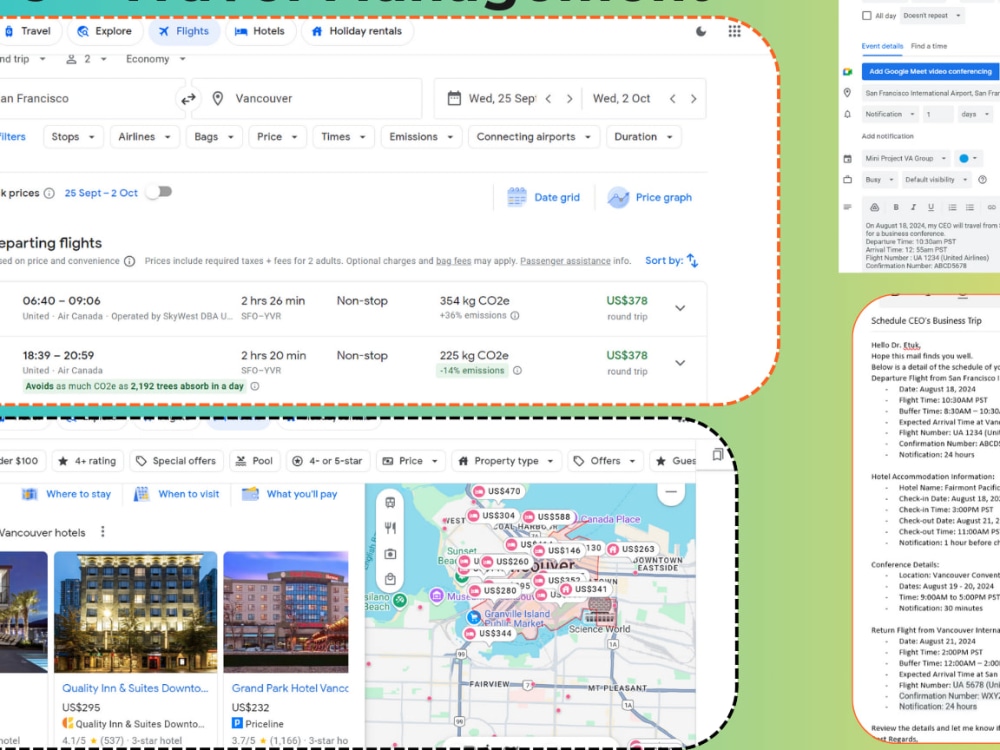The width and height of the screenshot is (1000, 750).
Task: Toggle dark mode moon icon in Flights
Action: pos(701,31)
